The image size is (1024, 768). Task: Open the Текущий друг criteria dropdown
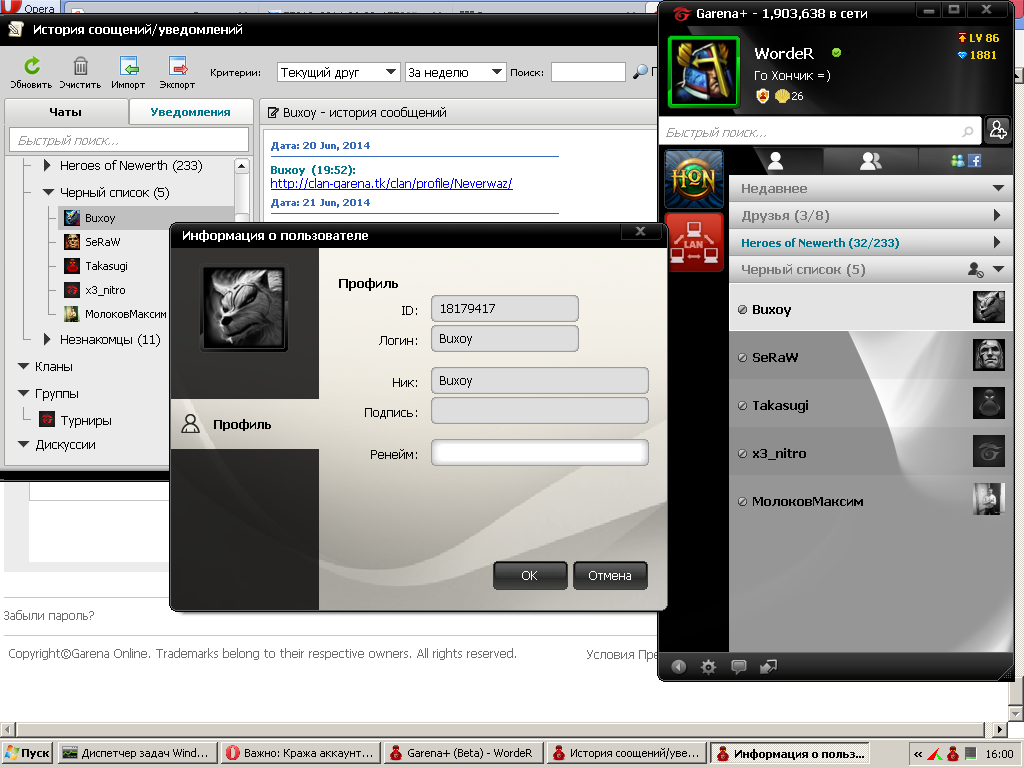338,72
